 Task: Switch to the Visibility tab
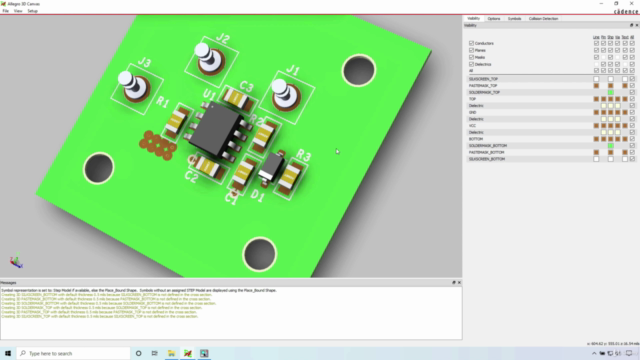point(473,19)
